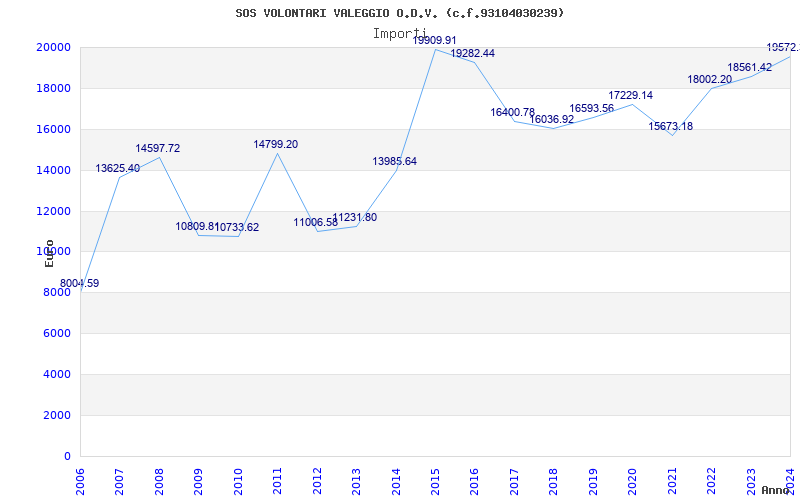Click x-axis year 2018

pyautogui.click(x=554, y=482)
